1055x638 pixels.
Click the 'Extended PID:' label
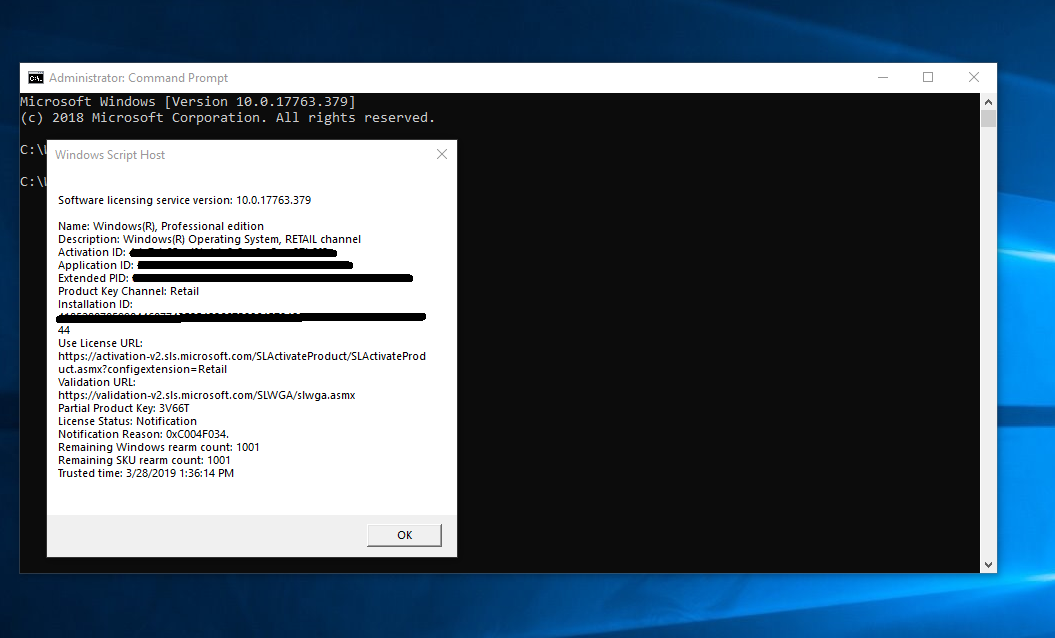tap(94, 278)
